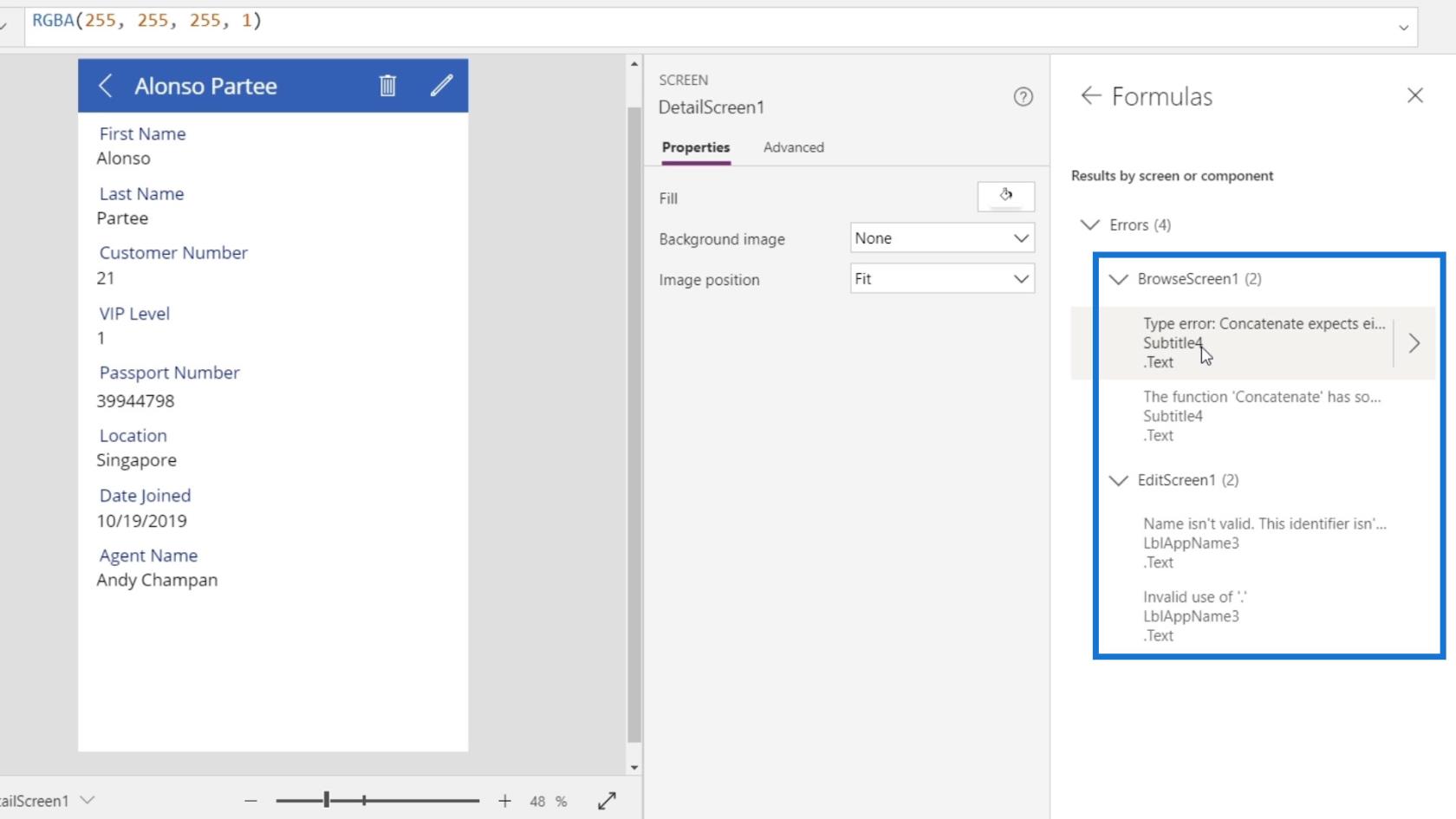Click the zoom in plus button
This screenshot has height=819, width=1456.
(504, 801)
